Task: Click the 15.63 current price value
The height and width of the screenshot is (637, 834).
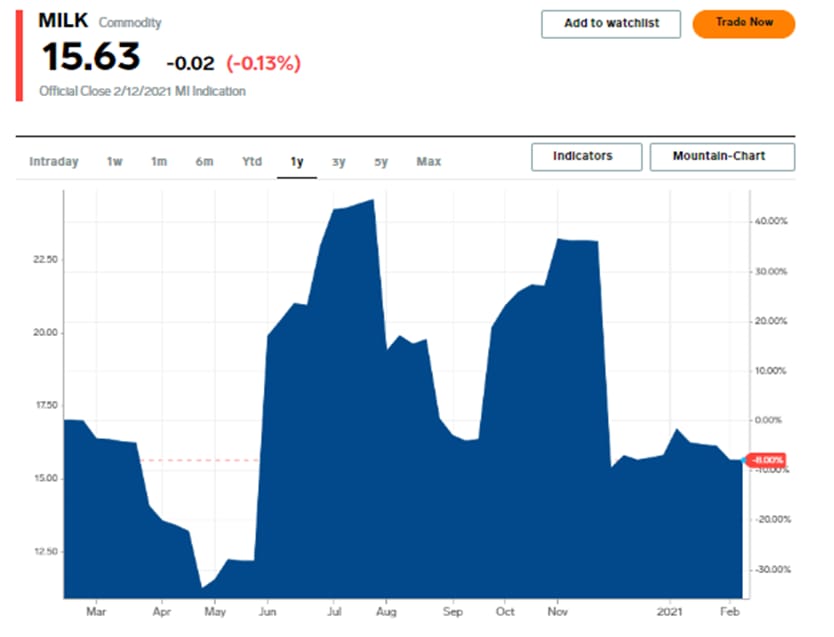Action: pyautogui.click(x=91, y=58)
